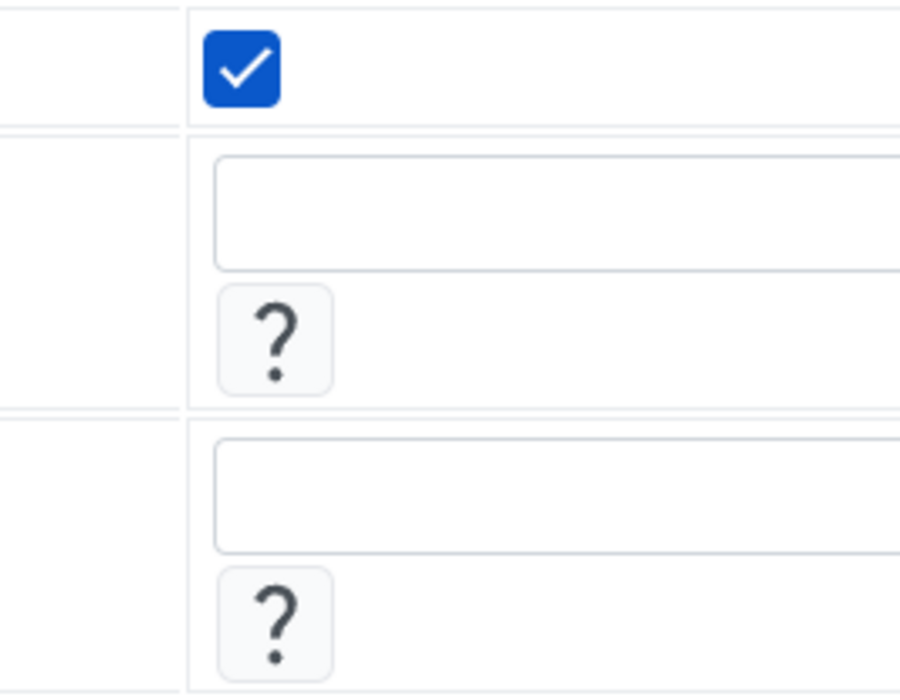Activate the text box in the middle row

point(557,213)
